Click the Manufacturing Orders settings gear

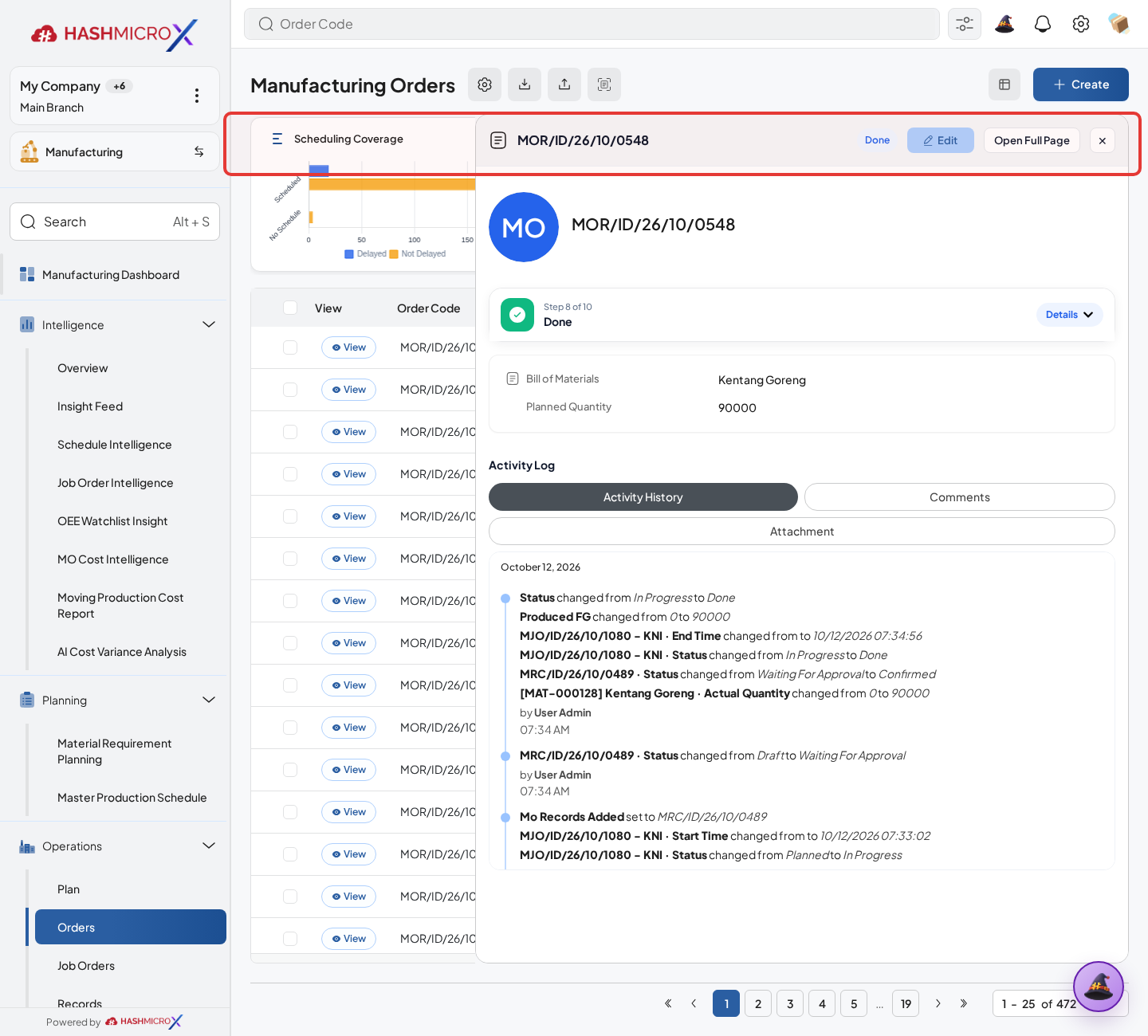[485, 84]
